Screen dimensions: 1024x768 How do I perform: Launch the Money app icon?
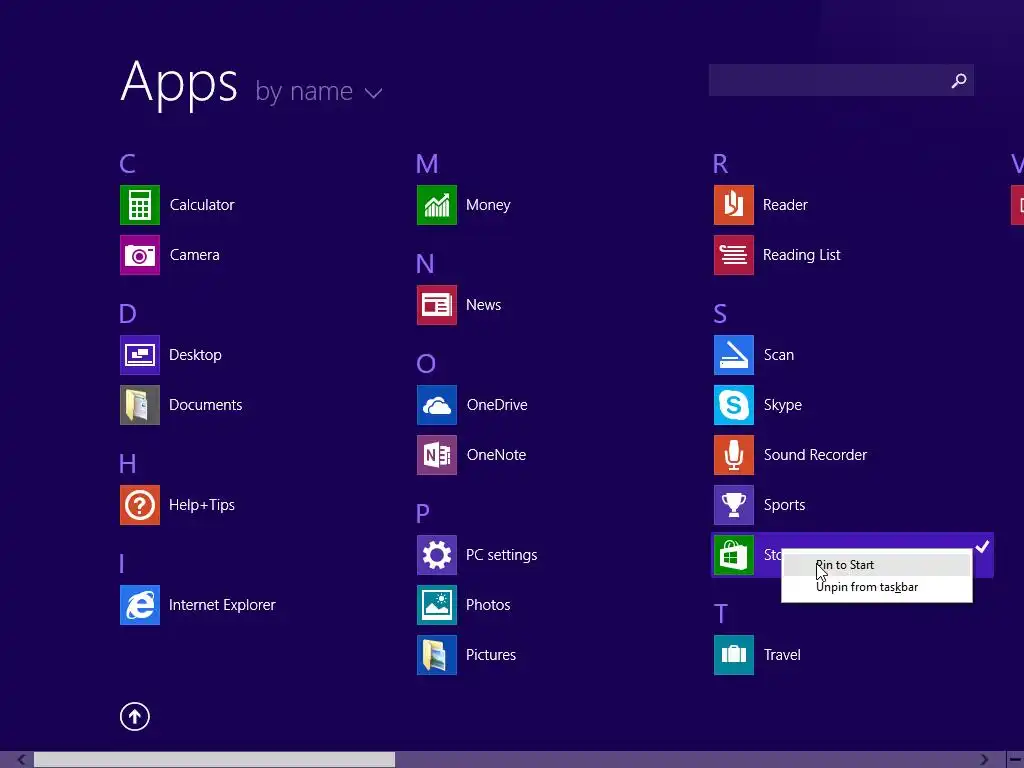(437, 205)
